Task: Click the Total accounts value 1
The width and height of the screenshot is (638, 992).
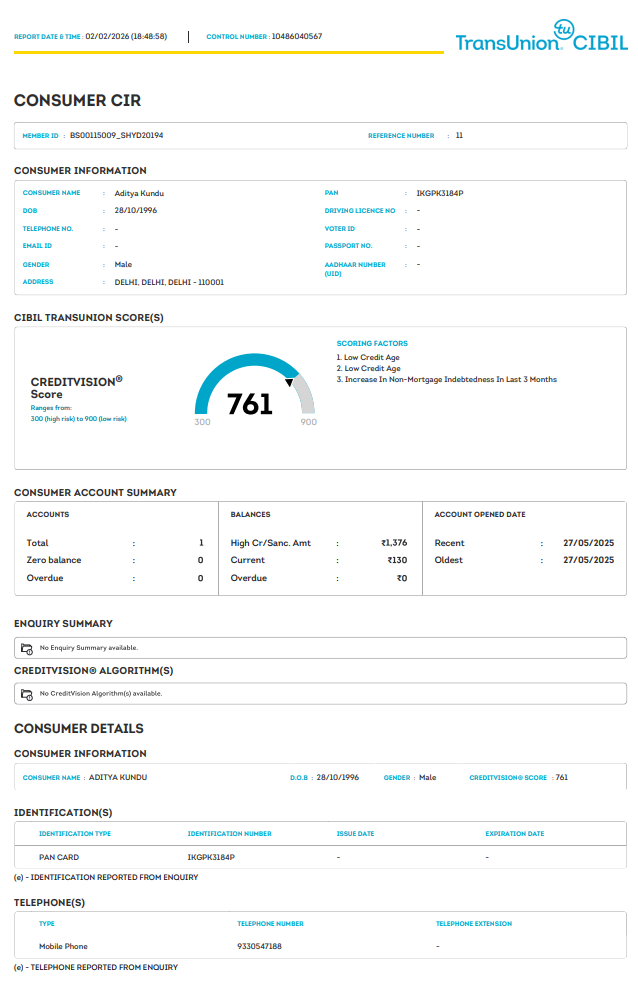Action: (201, 543)
